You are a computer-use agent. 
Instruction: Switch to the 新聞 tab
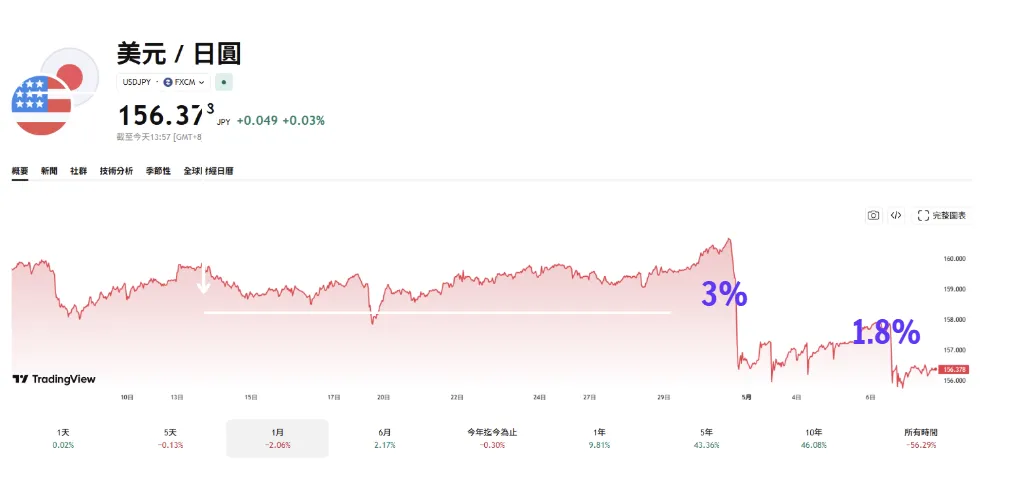pos(49,171)
